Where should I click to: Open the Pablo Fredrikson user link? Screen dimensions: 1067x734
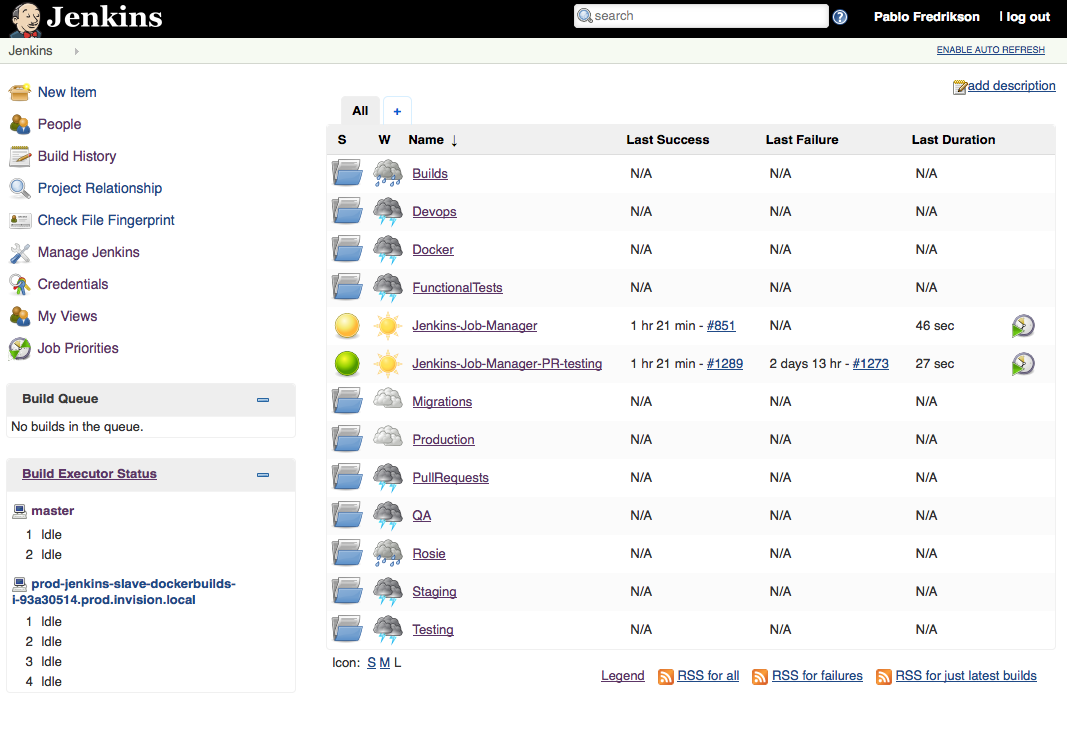[927, 17]
